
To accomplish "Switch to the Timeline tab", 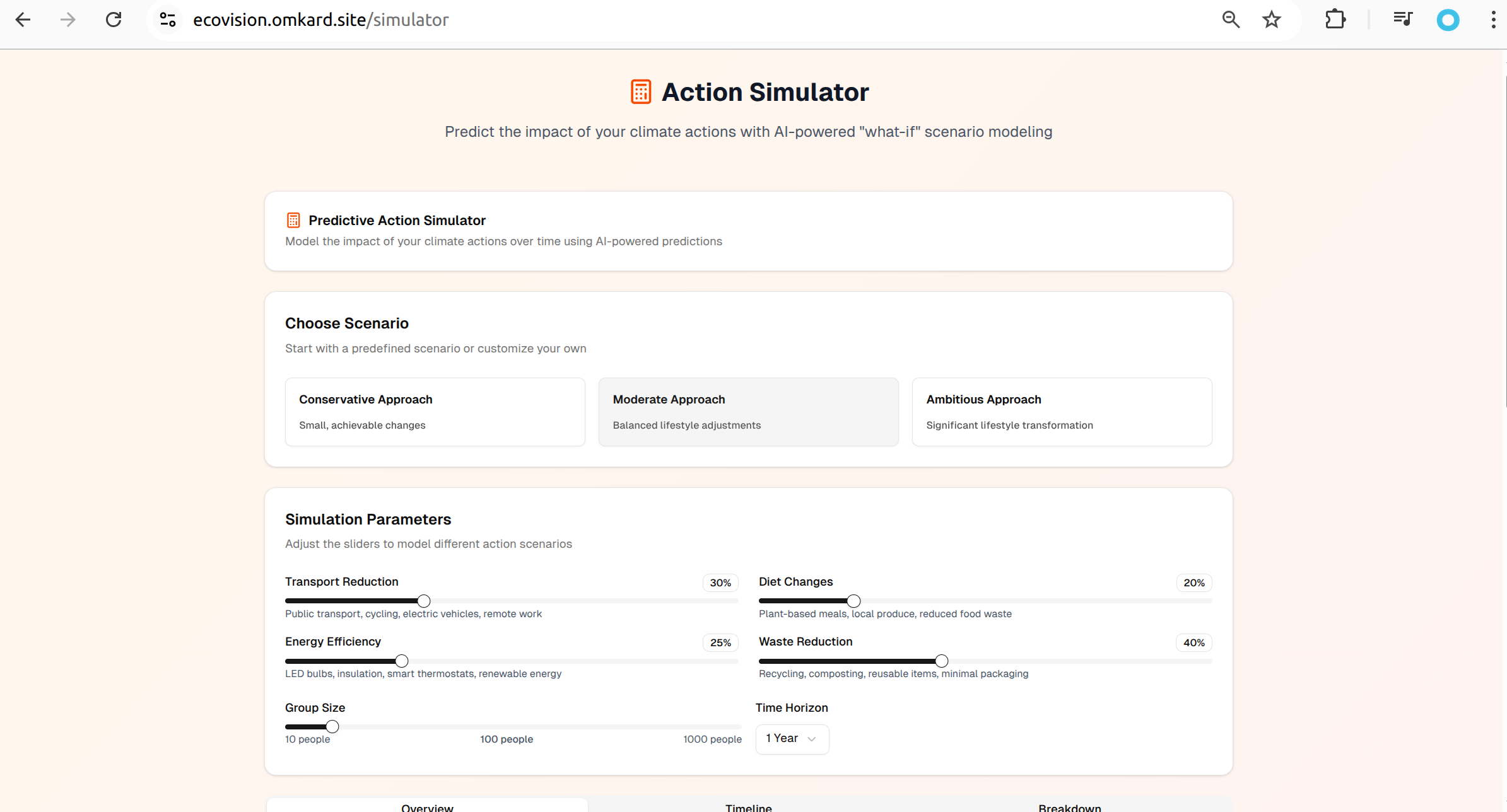I will point(748,806).
